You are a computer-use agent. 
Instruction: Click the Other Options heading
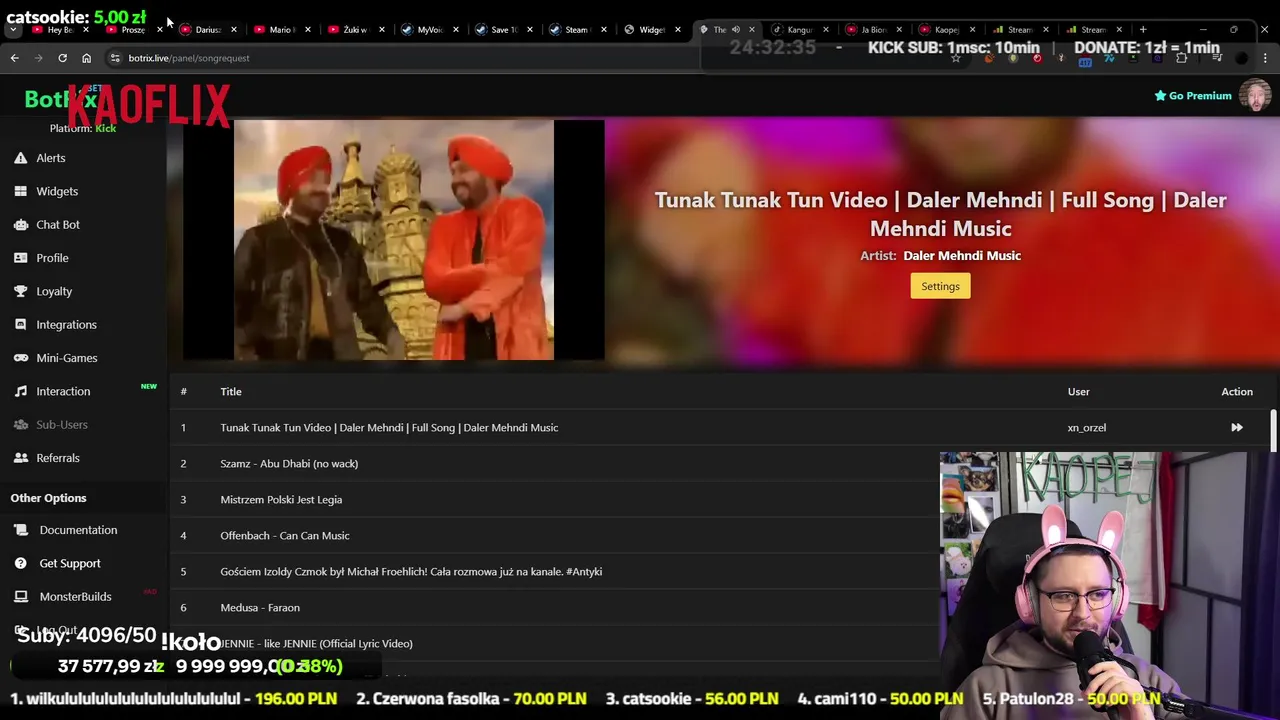(x=48, y=498)
